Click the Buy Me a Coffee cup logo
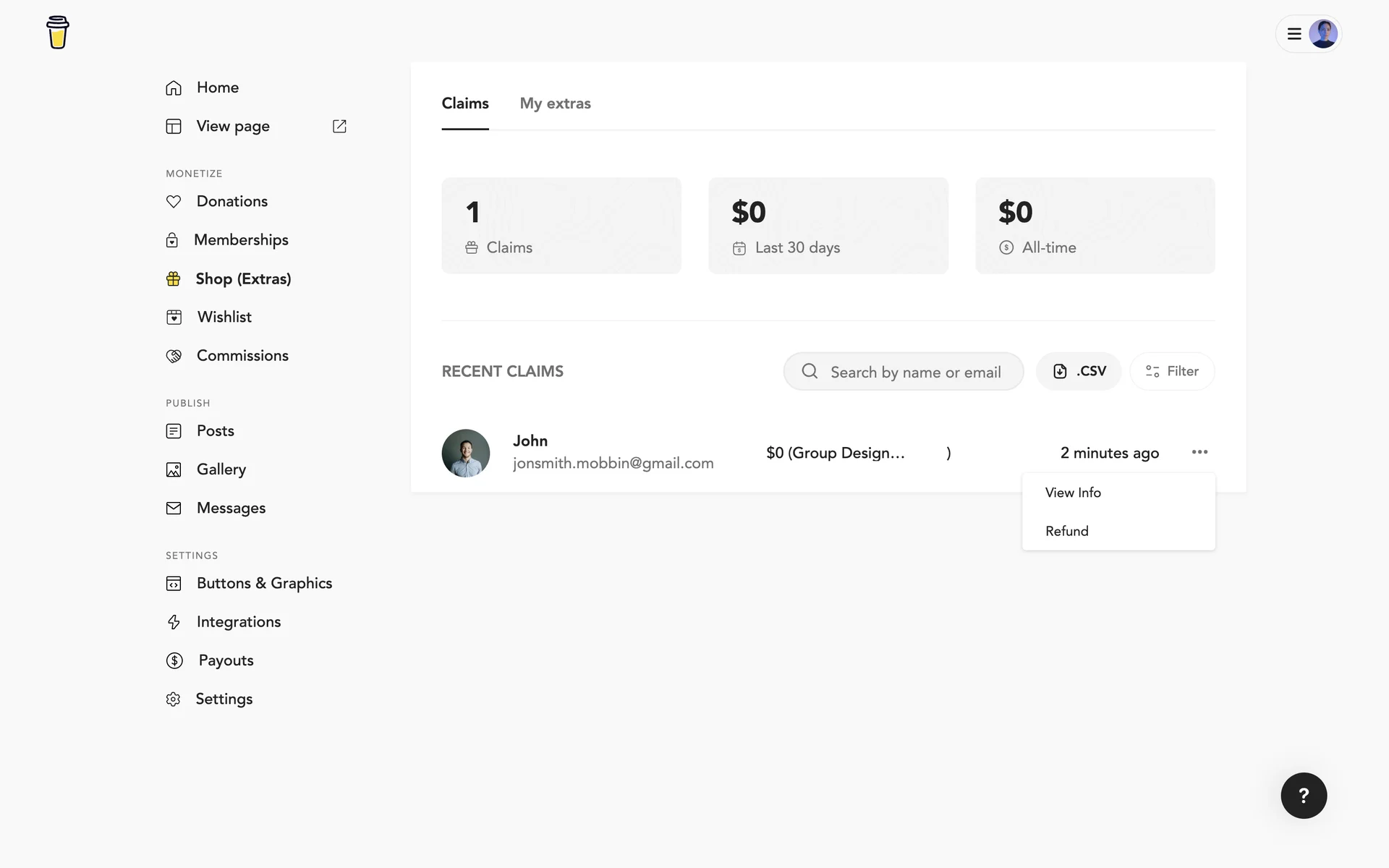The image size is (1389, 868). pyautogui.click(x=57, y=33)
